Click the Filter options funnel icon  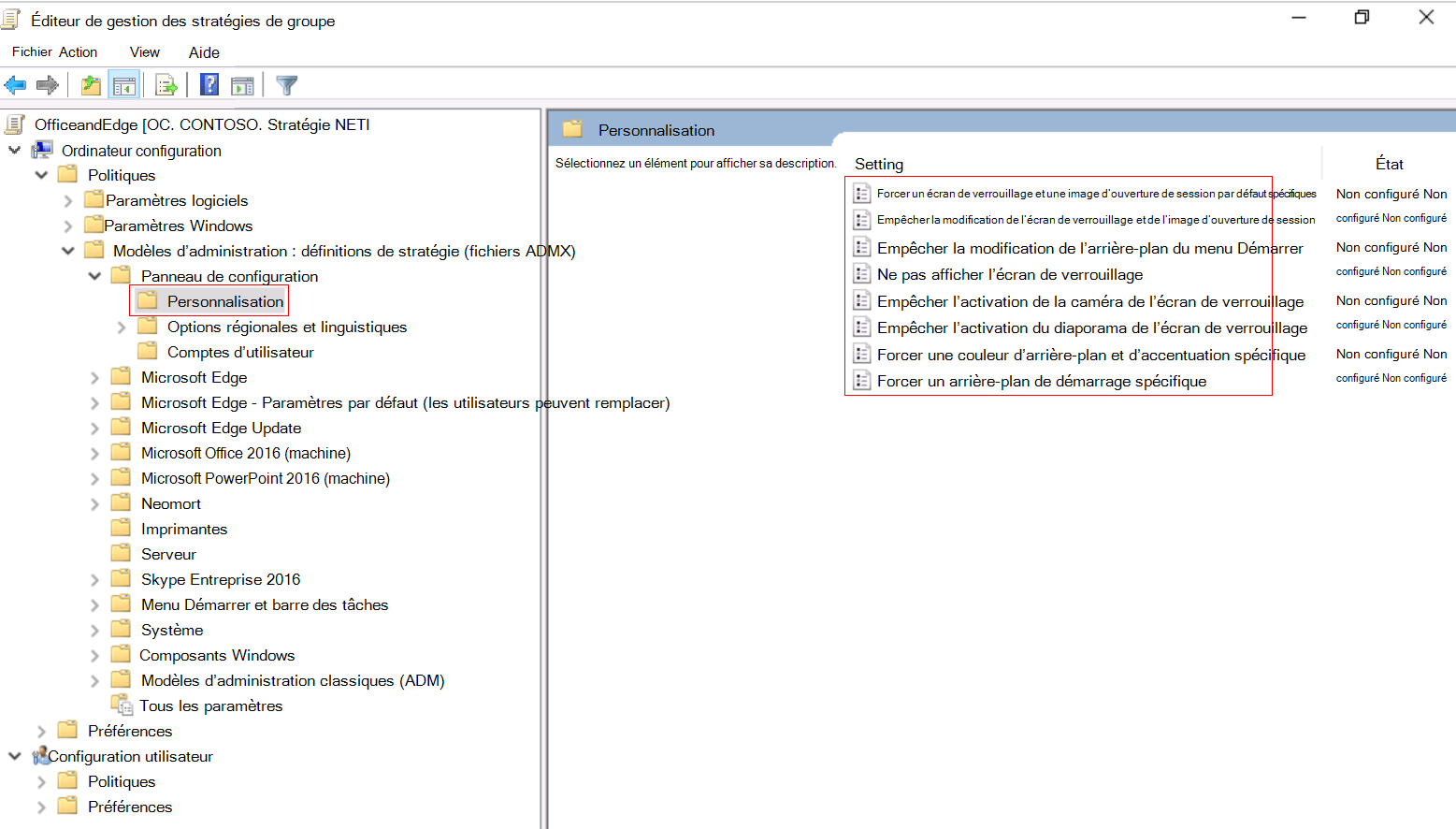(286, 84)
